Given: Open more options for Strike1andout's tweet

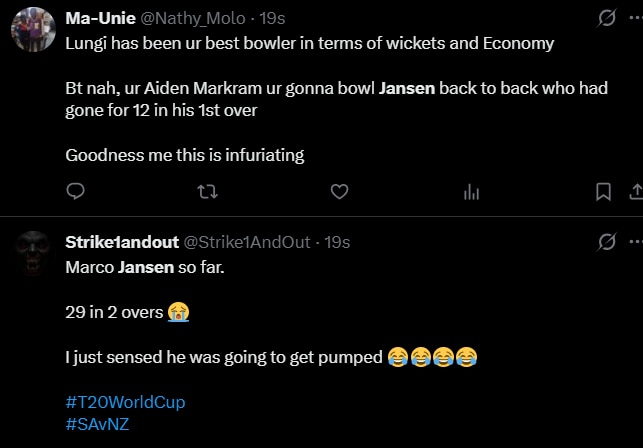Looking at the screenshot, I should coord(635,241).
